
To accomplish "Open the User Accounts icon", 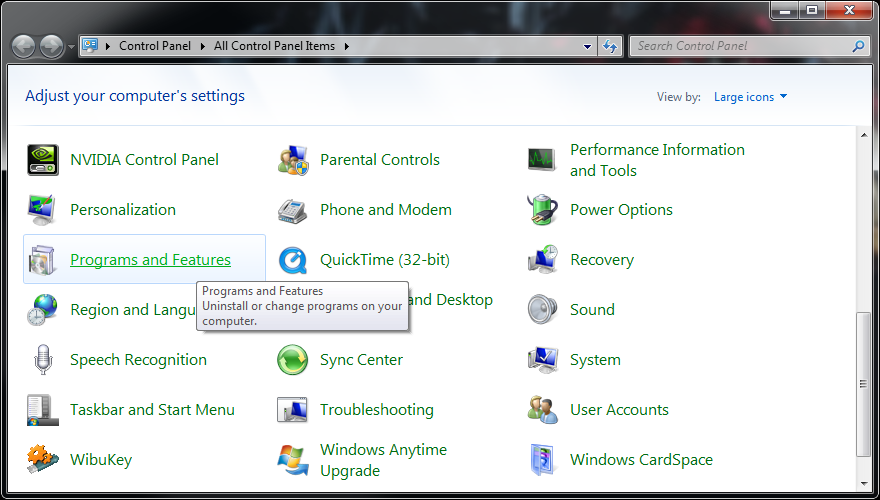I will pyautogui.click(x=542, y=410).
